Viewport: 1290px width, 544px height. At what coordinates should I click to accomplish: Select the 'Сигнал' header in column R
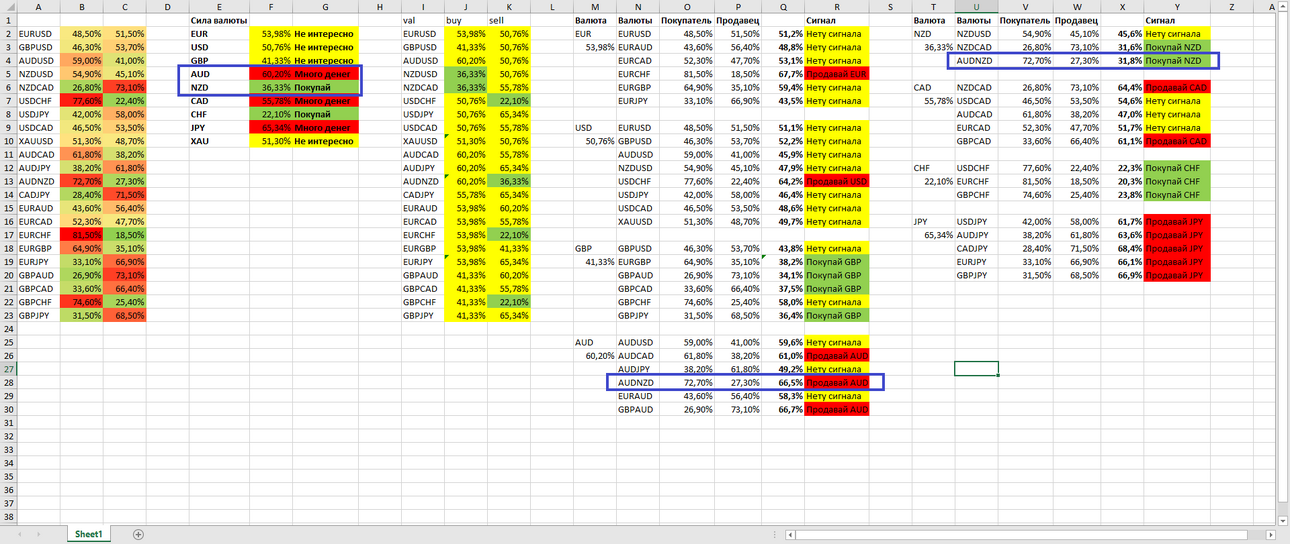click(x=836, y=20)
